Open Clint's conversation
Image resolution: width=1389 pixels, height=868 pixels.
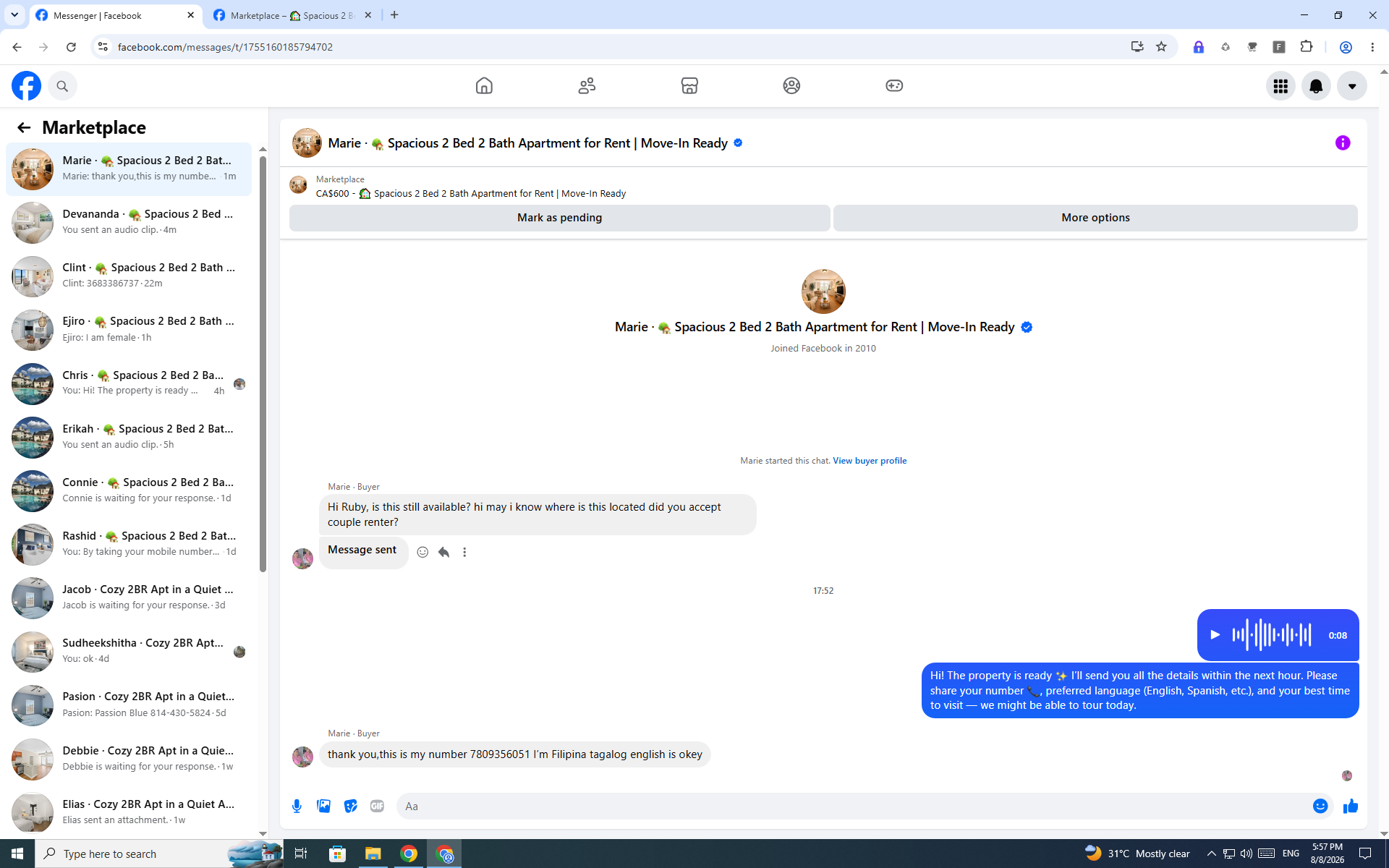[x=129, y=276]
